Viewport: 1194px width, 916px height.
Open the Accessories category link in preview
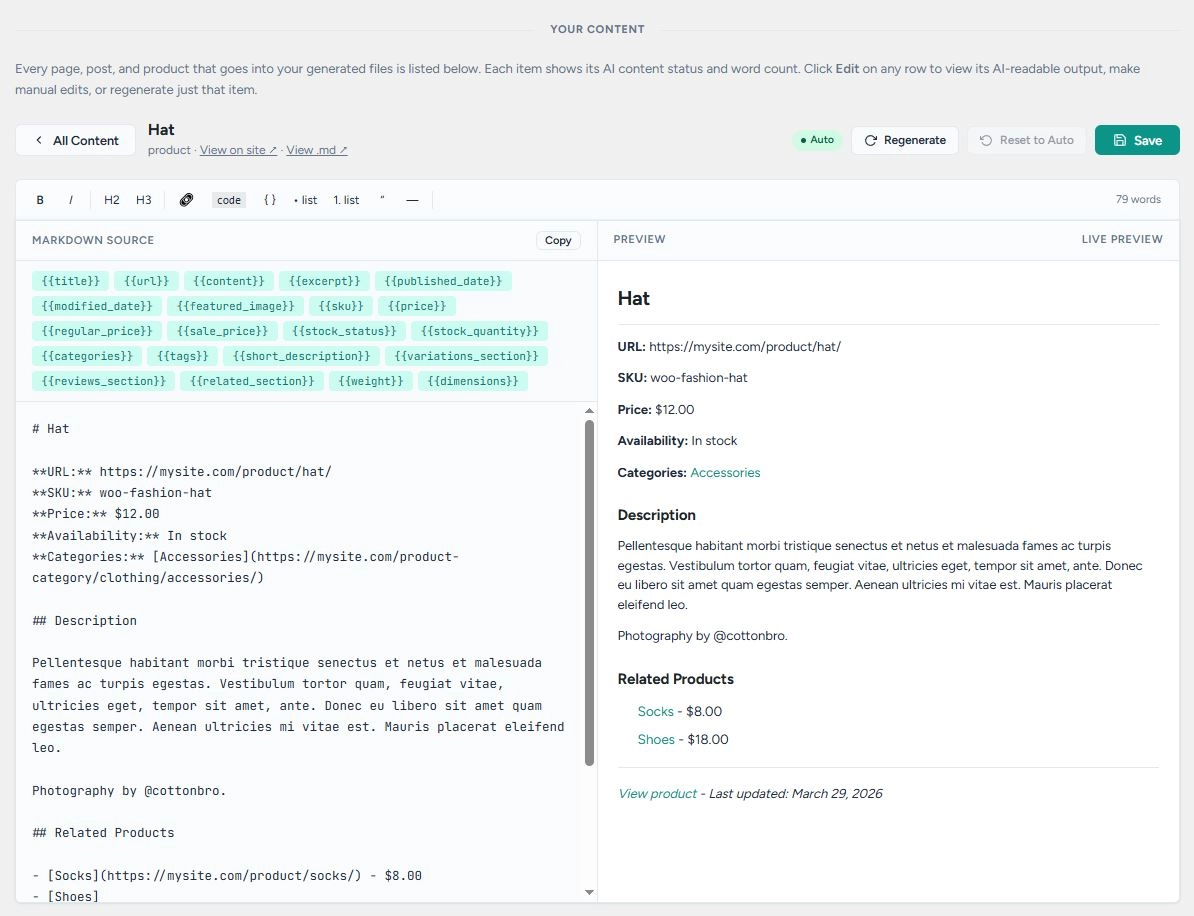[x=725, y=473]
